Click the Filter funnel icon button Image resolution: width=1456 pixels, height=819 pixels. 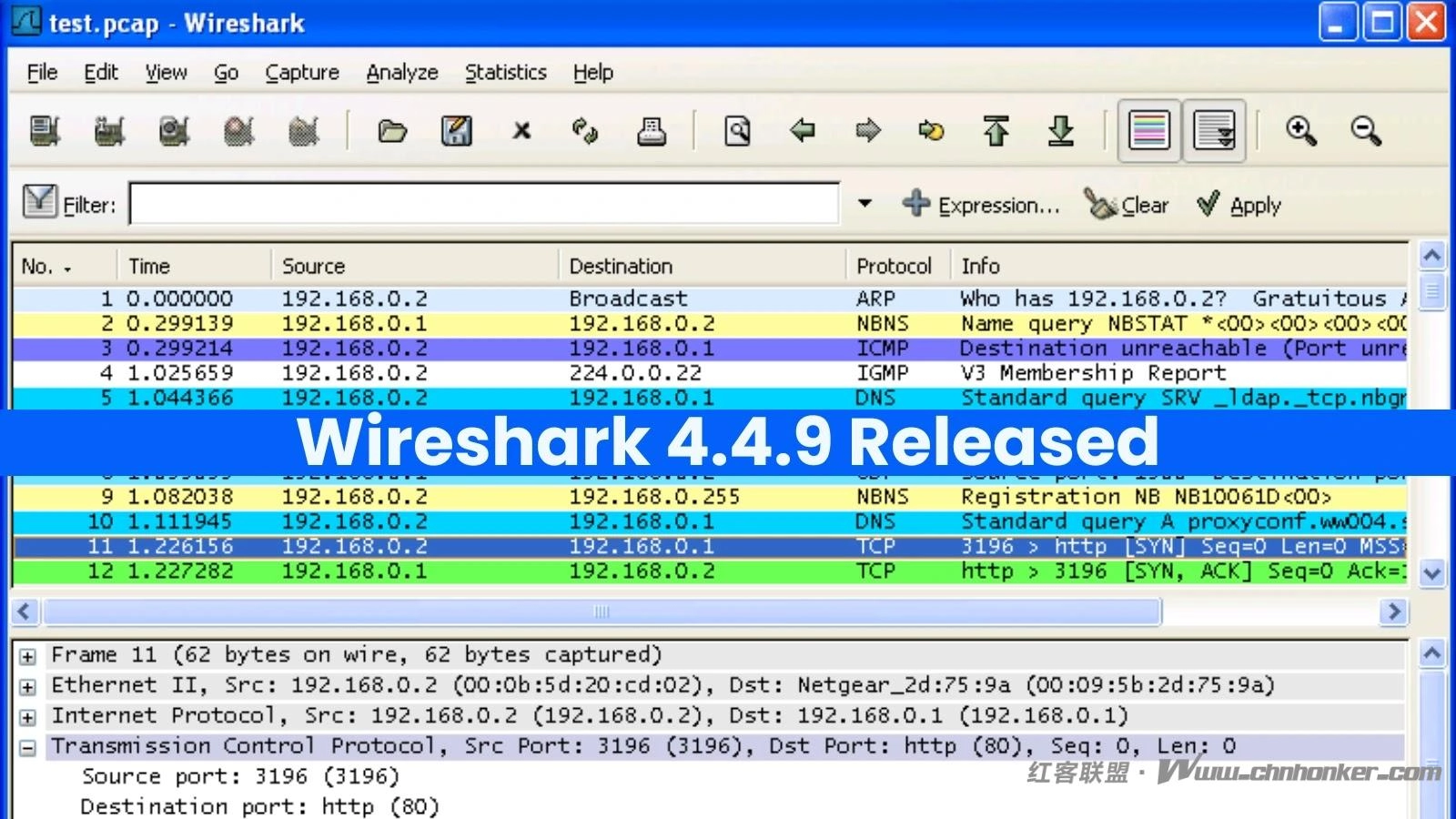(x=39, y=202)
